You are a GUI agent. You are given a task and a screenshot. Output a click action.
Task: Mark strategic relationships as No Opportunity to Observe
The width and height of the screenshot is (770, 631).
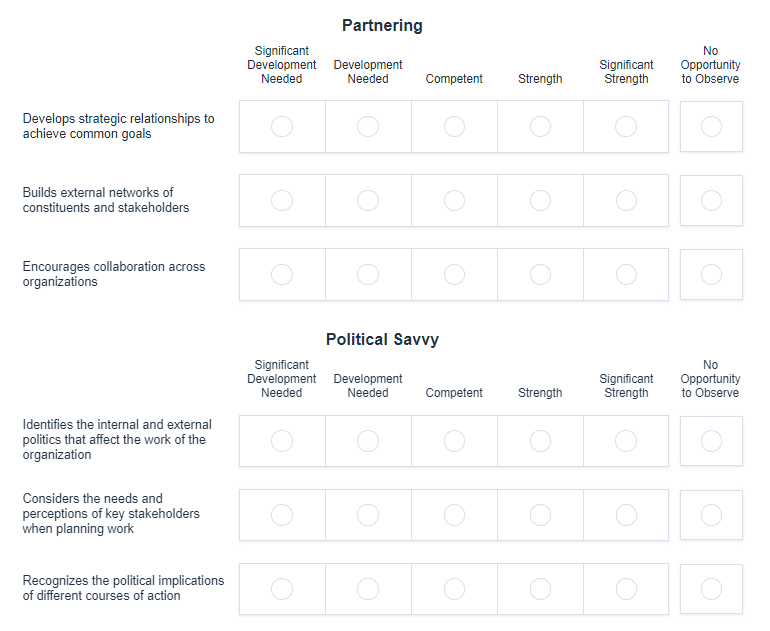(x=711, y=126)
